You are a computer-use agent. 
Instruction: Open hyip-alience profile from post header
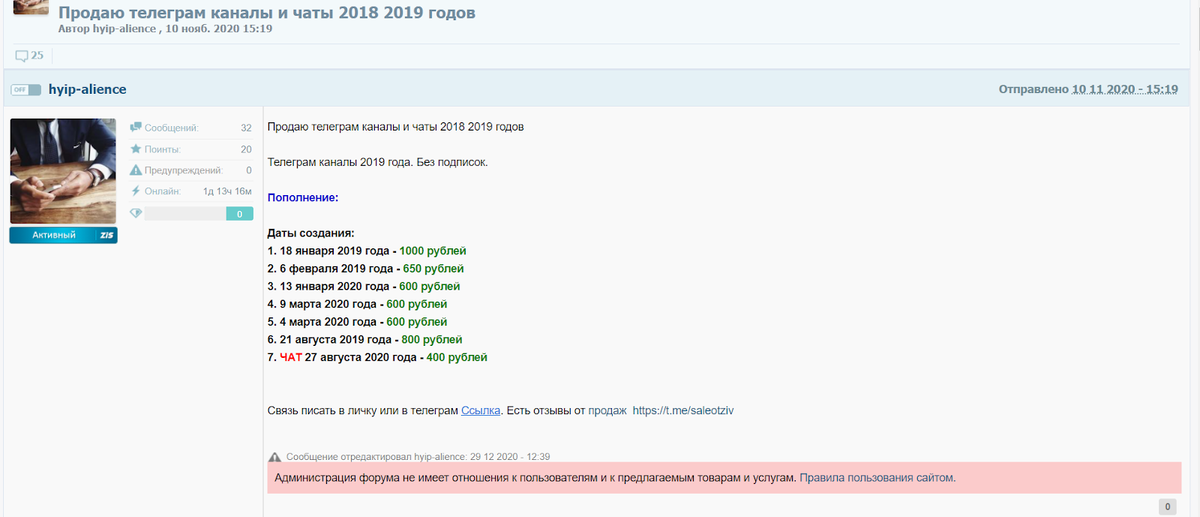pos(88,90)
